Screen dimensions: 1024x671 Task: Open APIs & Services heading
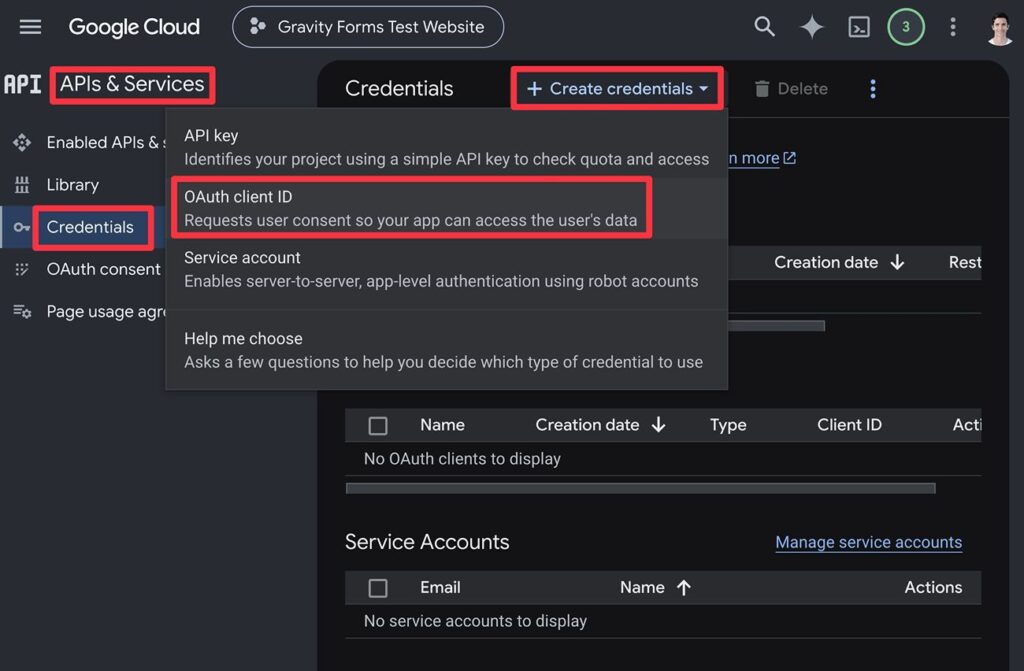coord(132,84)
